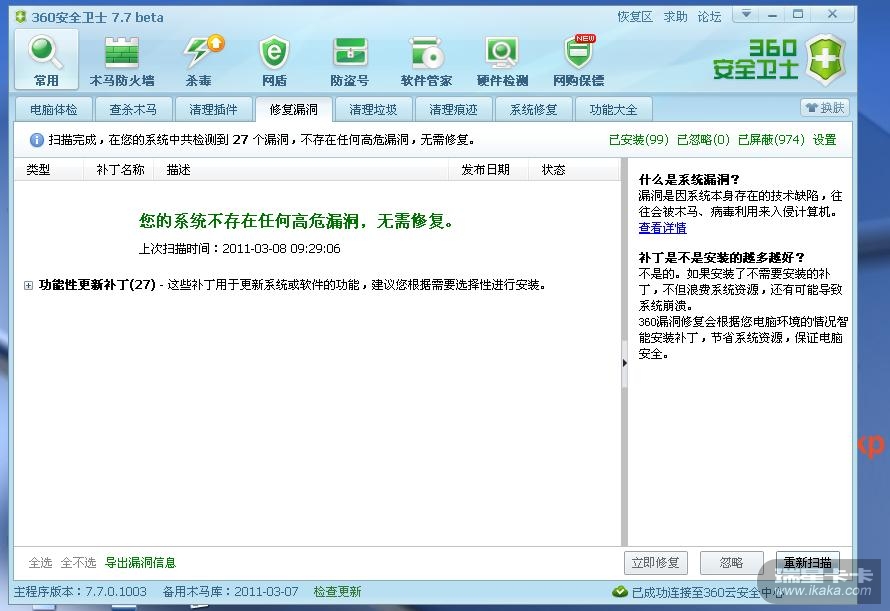Open 论坛 in the title bar
890x611 pixels.
pyautogui.click(x=710, y=17)
